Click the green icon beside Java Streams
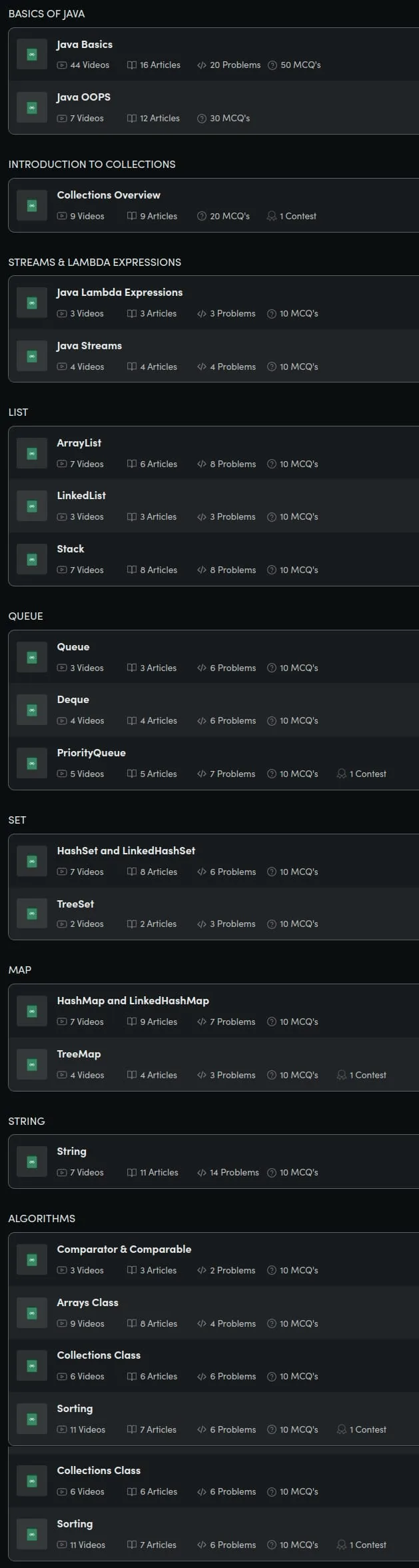This screenshot has height=1568, width=419. point(31,357)
